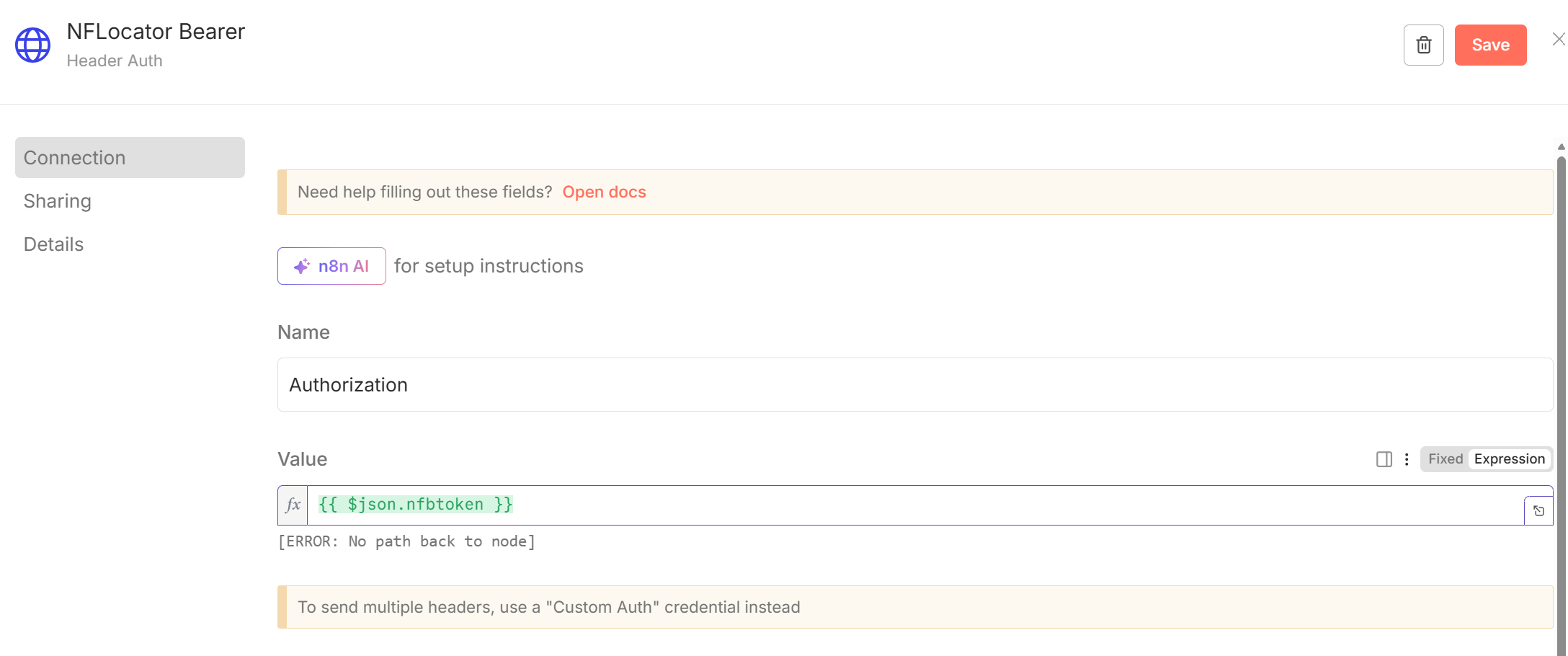Switch Value mode to Fixed

(1445, 459)
